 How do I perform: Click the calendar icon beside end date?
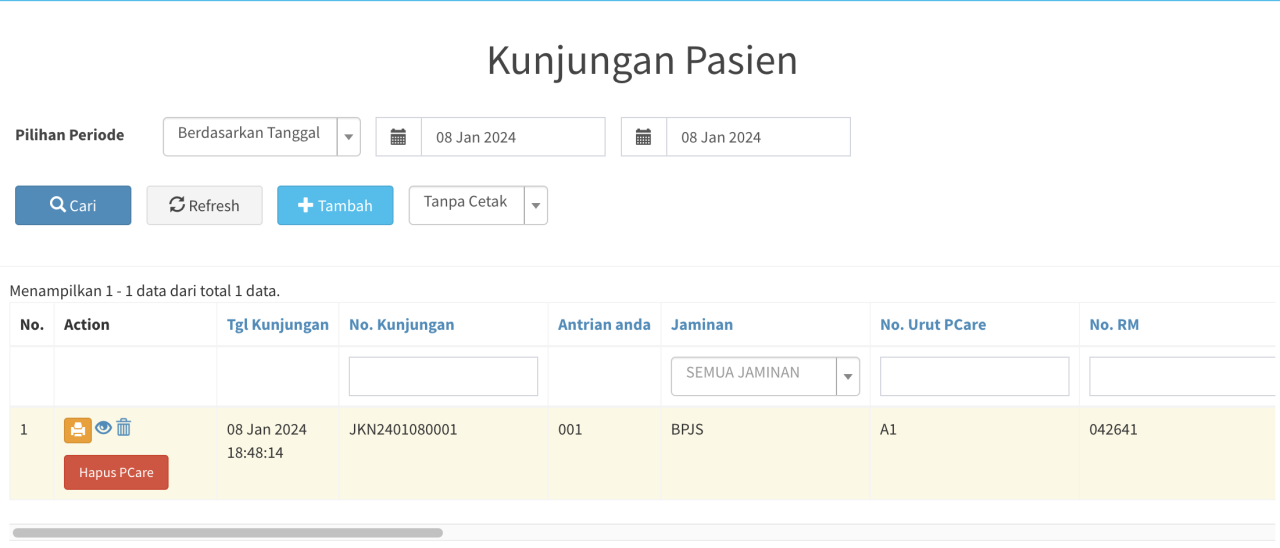click(x=644, y=137)
